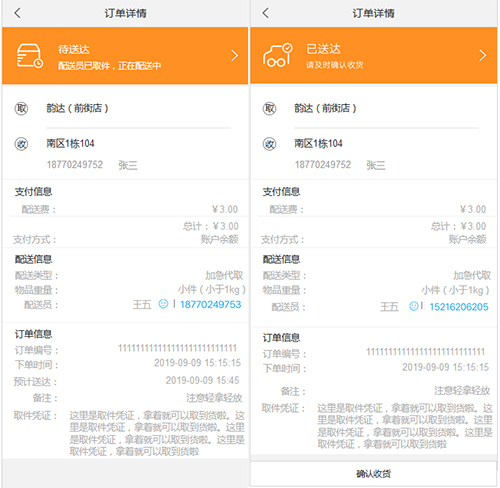
Task: Tap left recipient 收 circle icon
Action: [21, 144]
